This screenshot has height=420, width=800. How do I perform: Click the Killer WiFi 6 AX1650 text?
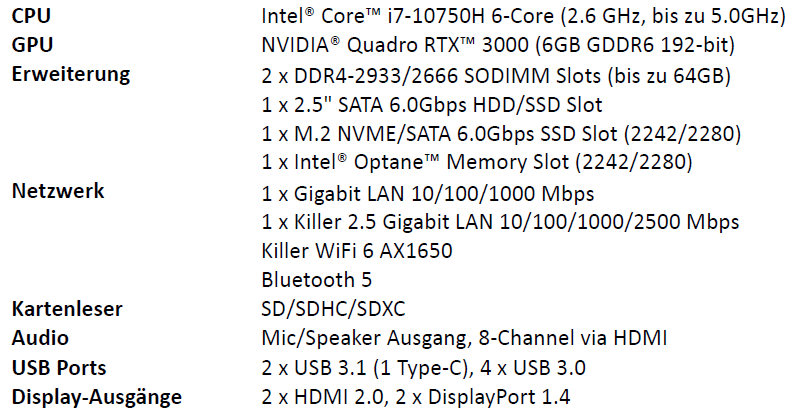[x=357, y=251]
